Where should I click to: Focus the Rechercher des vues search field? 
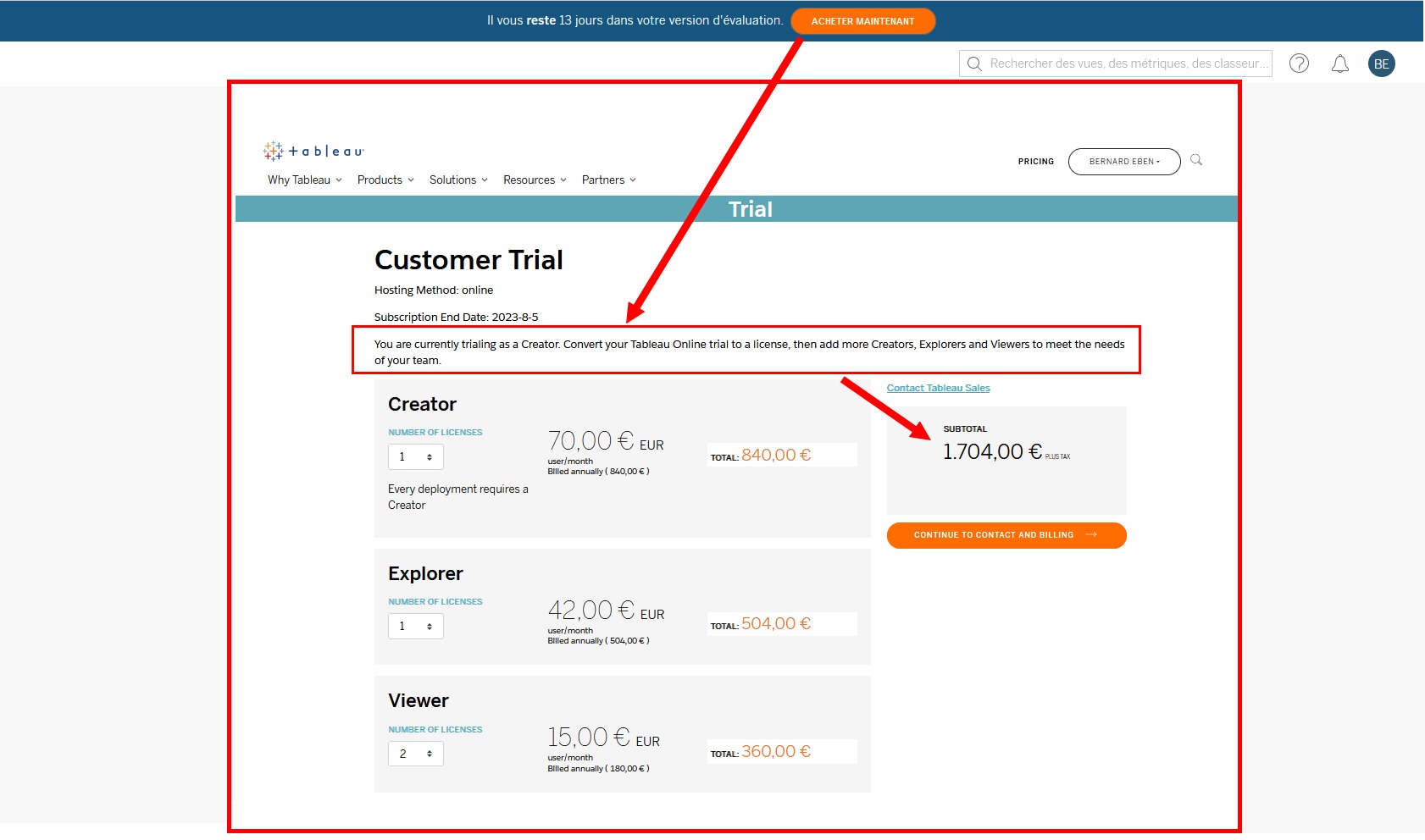tap(1116, 64)
